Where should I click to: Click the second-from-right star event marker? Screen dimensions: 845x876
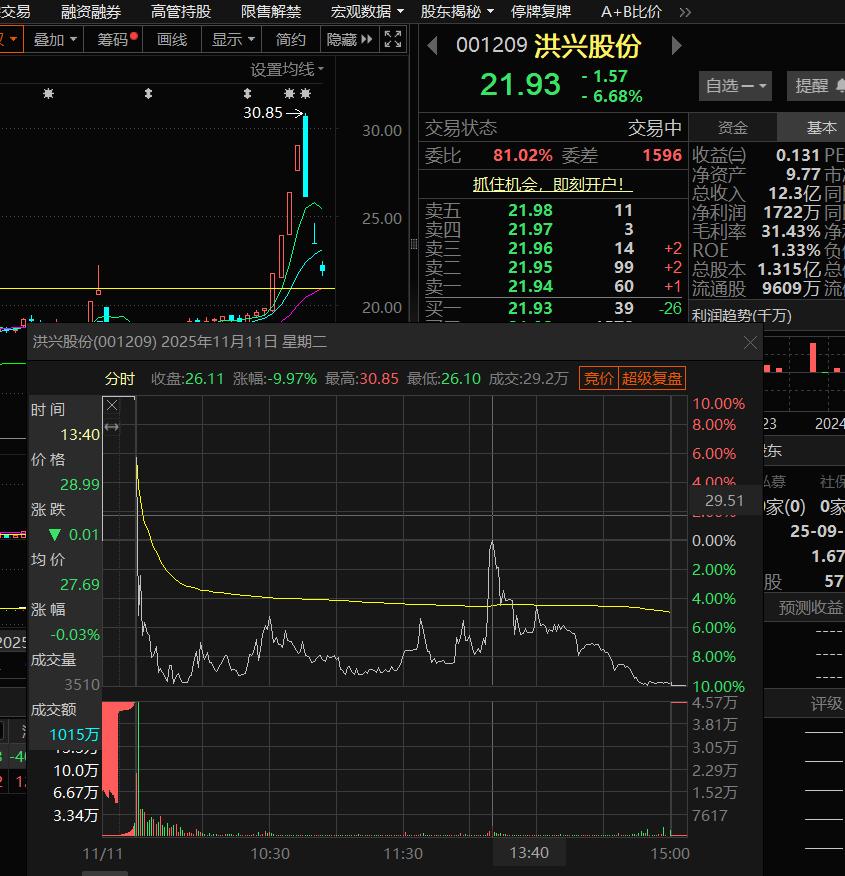289,93
